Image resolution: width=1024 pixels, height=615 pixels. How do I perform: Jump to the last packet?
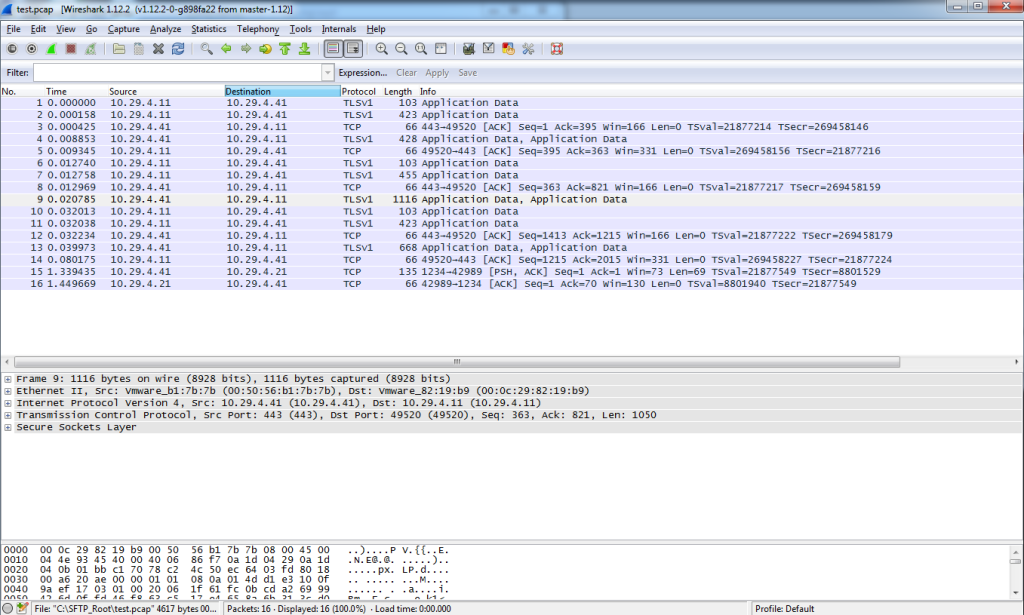(x=304, y=49)
